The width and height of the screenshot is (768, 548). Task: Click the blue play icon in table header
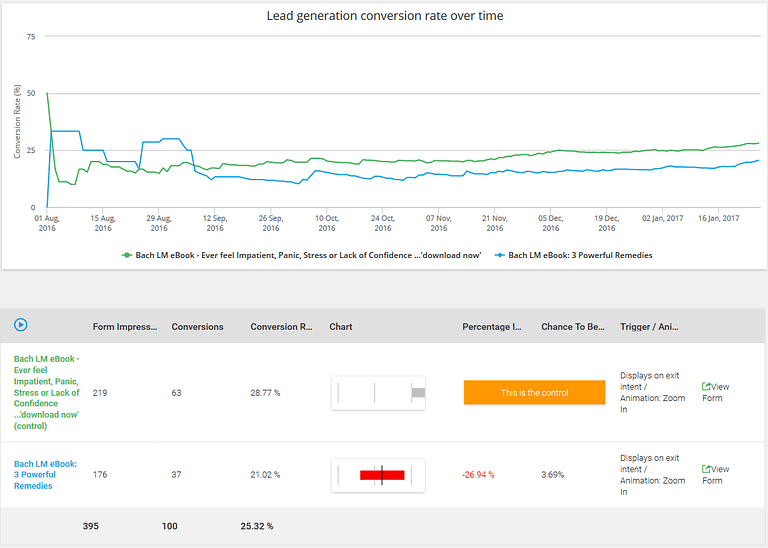click(x=20, y=325)
